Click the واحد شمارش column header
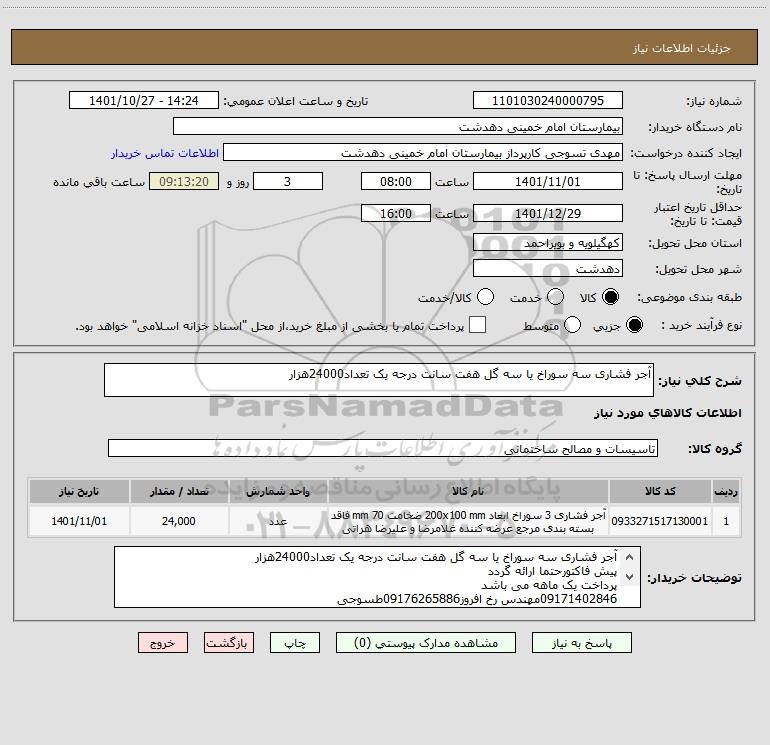The image size is (770, 745). (x=278, y=492)
